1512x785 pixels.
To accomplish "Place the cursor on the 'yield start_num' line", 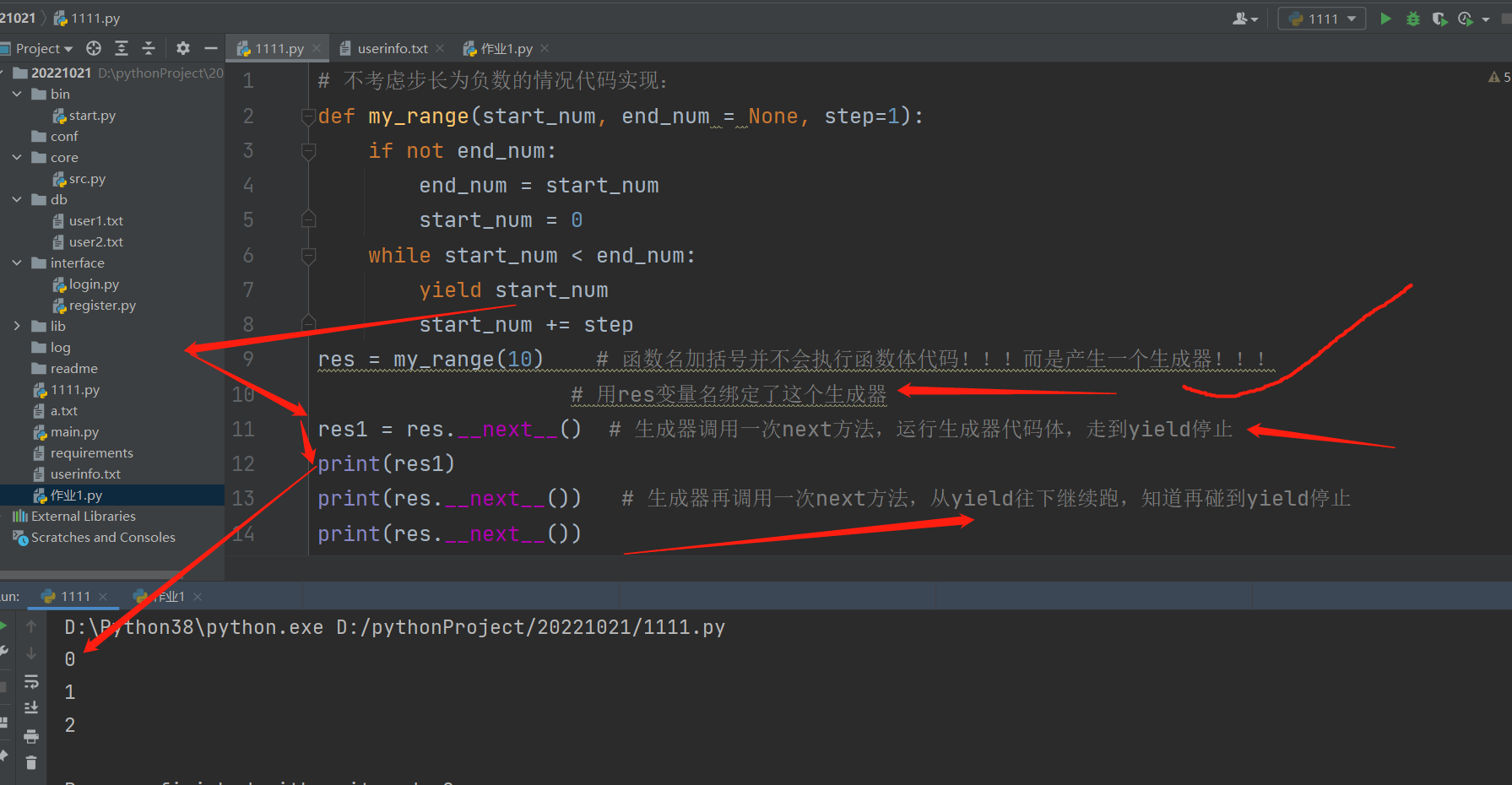I will (513, 290).
